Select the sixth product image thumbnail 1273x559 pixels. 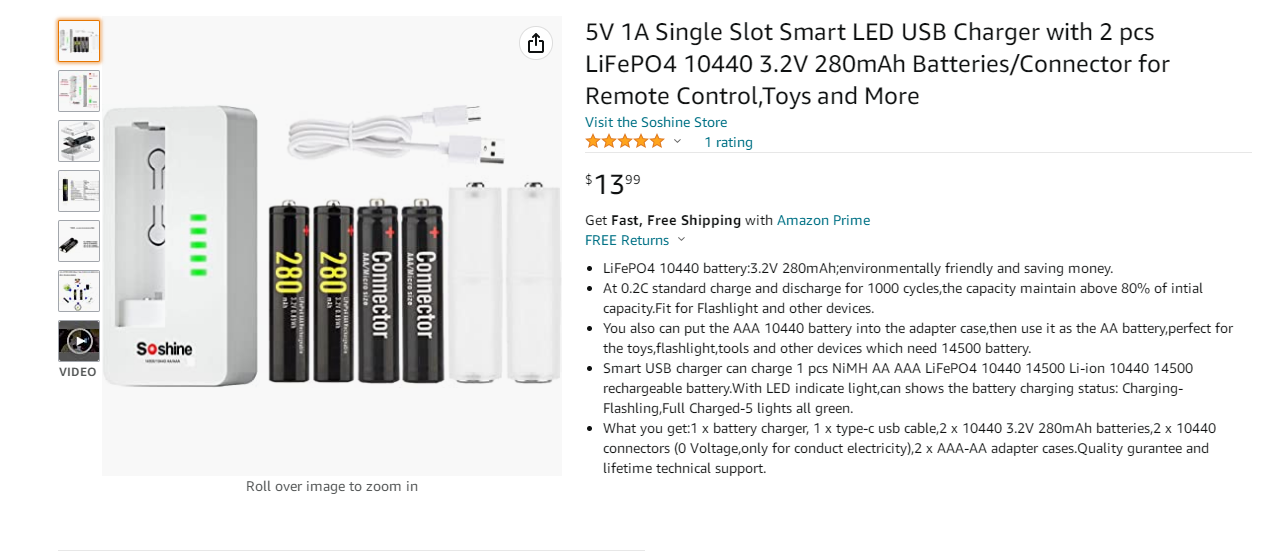(79, 291)
